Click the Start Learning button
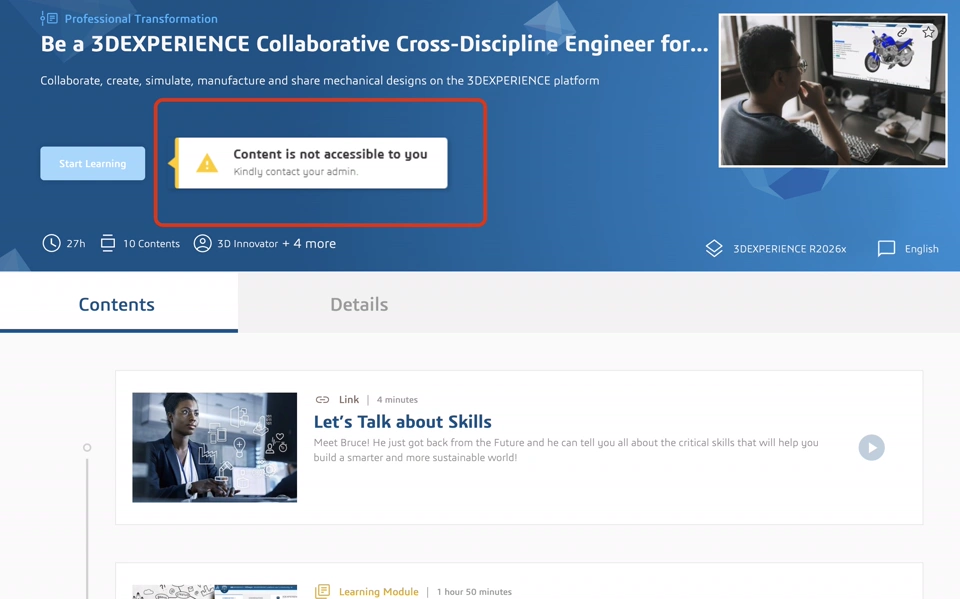960x599 pixels. [x=92, y=164]
